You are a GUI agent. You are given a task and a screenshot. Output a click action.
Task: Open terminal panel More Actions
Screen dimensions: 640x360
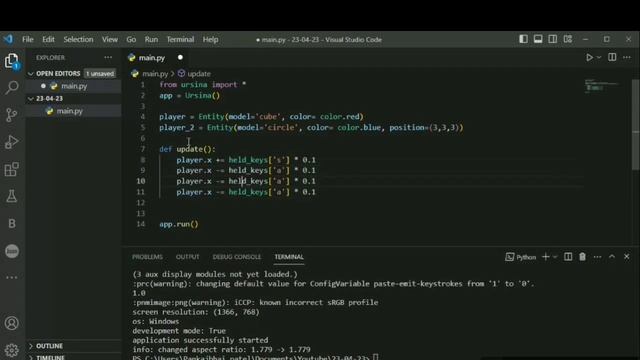click(x=597, y=257)
